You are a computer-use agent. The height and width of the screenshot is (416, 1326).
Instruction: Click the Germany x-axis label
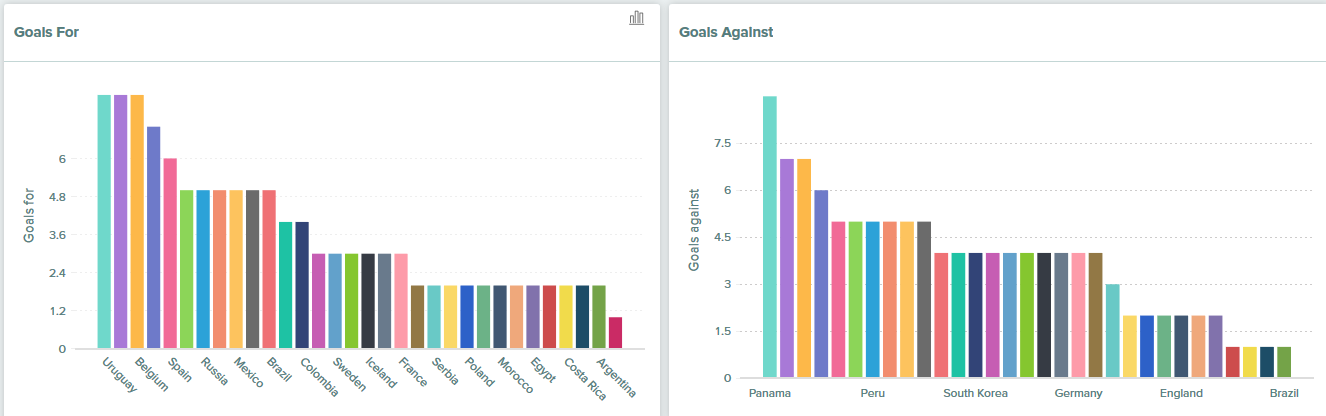1078,394
